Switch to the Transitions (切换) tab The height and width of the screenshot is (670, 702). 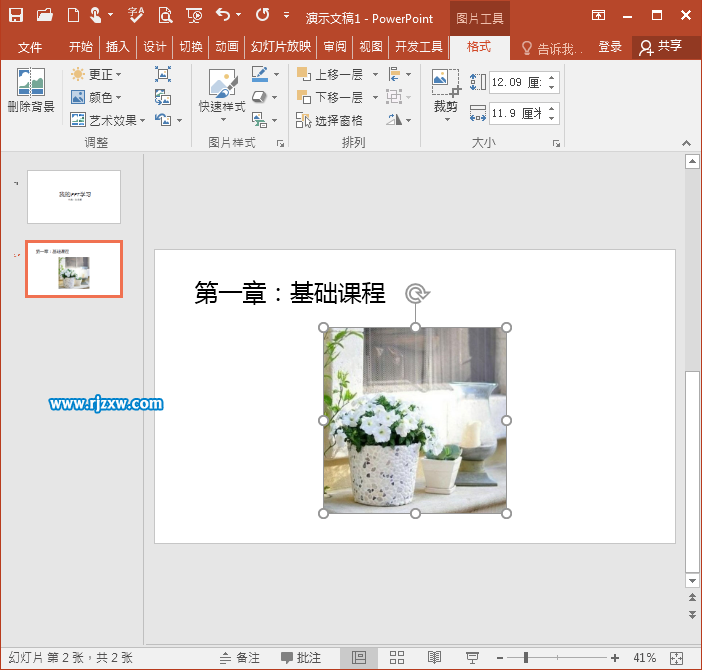[191, 47]
